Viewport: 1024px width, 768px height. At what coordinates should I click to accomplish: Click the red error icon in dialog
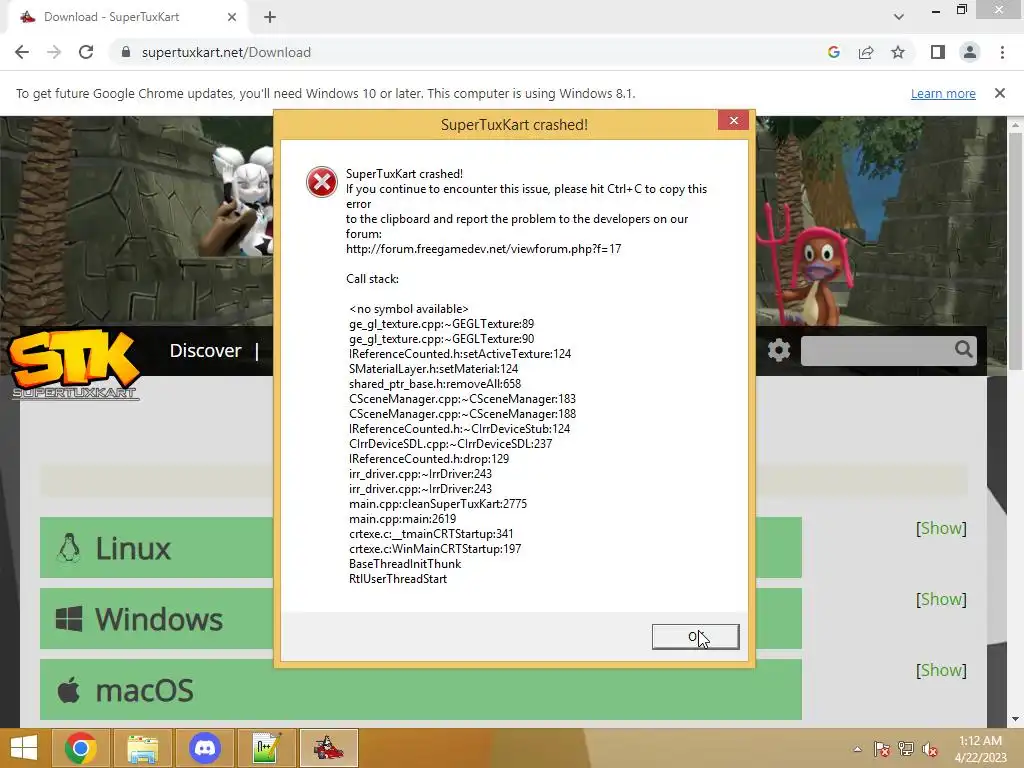[x=322, y=182]
